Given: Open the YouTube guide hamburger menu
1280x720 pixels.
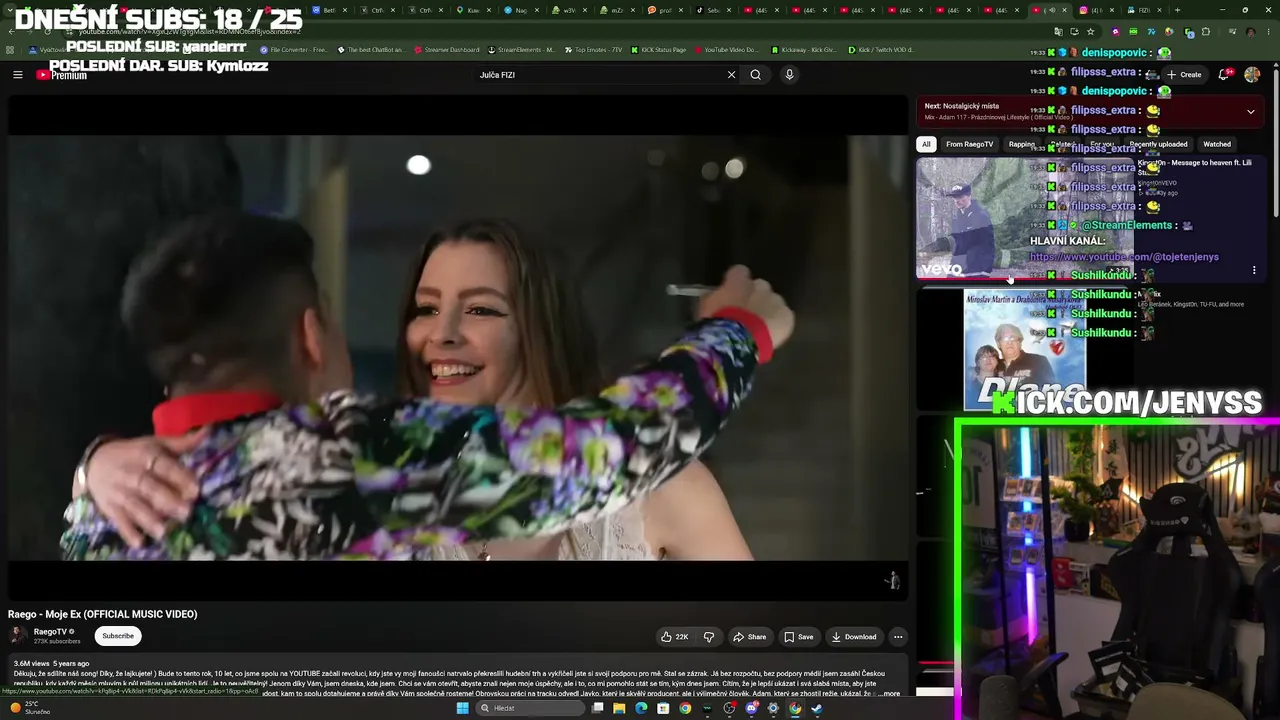Looking at the screenshot, I should 17,74.
